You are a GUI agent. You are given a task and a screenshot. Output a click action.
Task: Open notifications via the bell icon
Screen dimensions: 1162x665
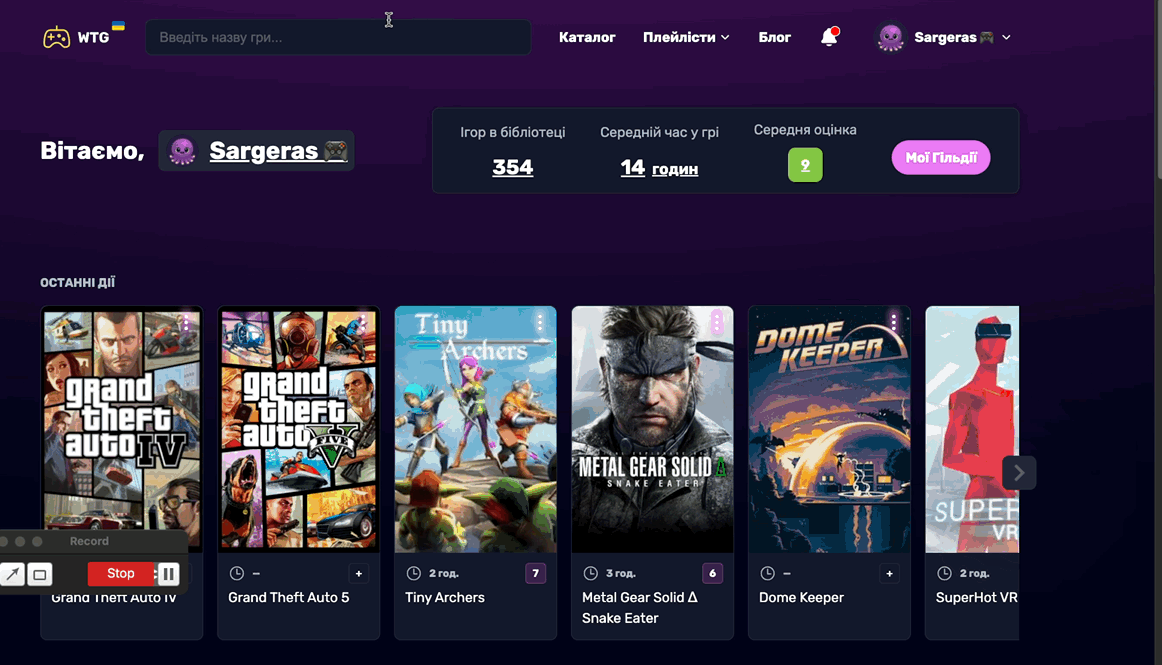828,37
